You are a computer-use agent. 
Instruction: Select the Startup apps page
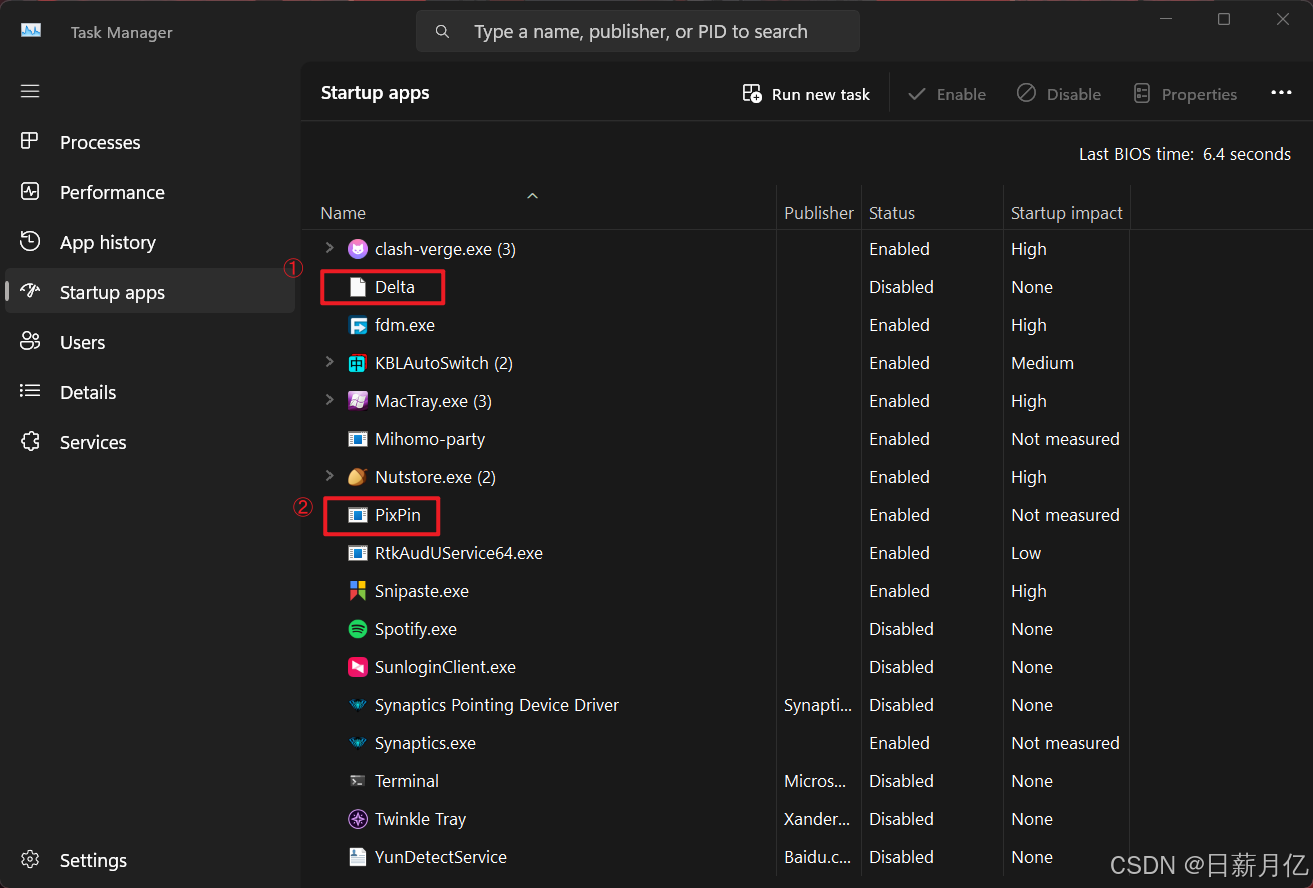[150, 292]
